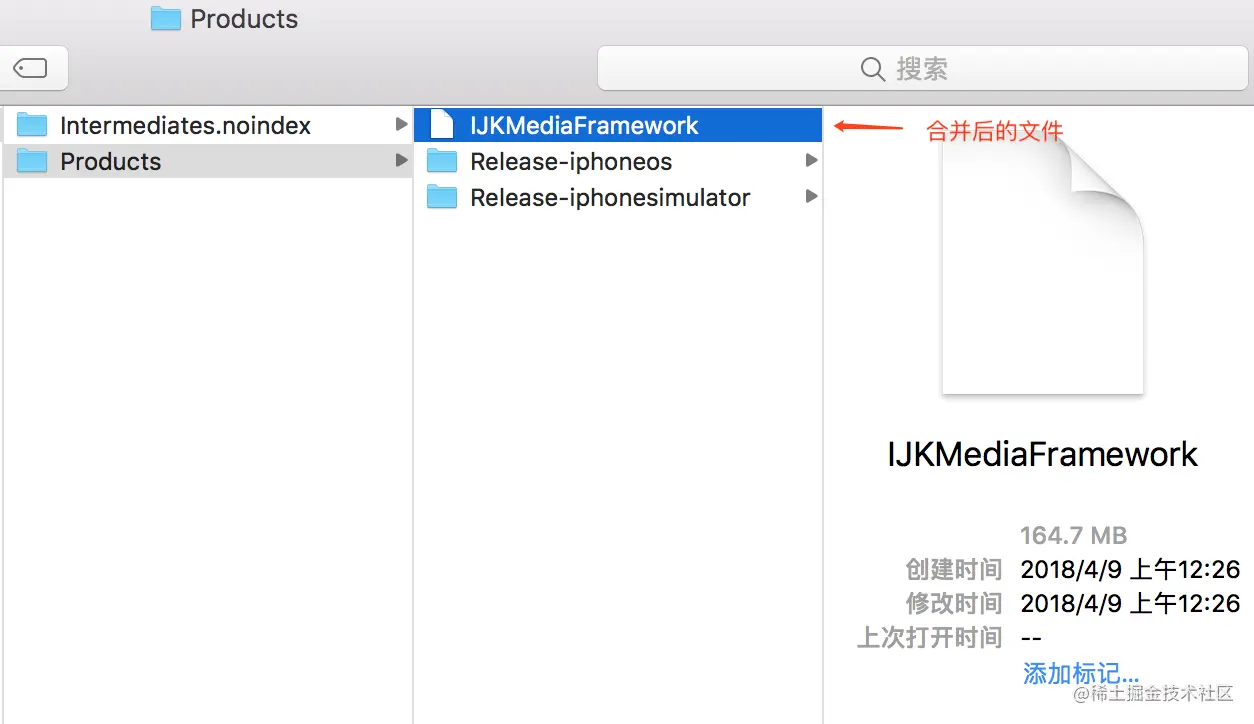Click the Products folder icon in title bar
The image size is (1254, 724).
tap(166, 18)
